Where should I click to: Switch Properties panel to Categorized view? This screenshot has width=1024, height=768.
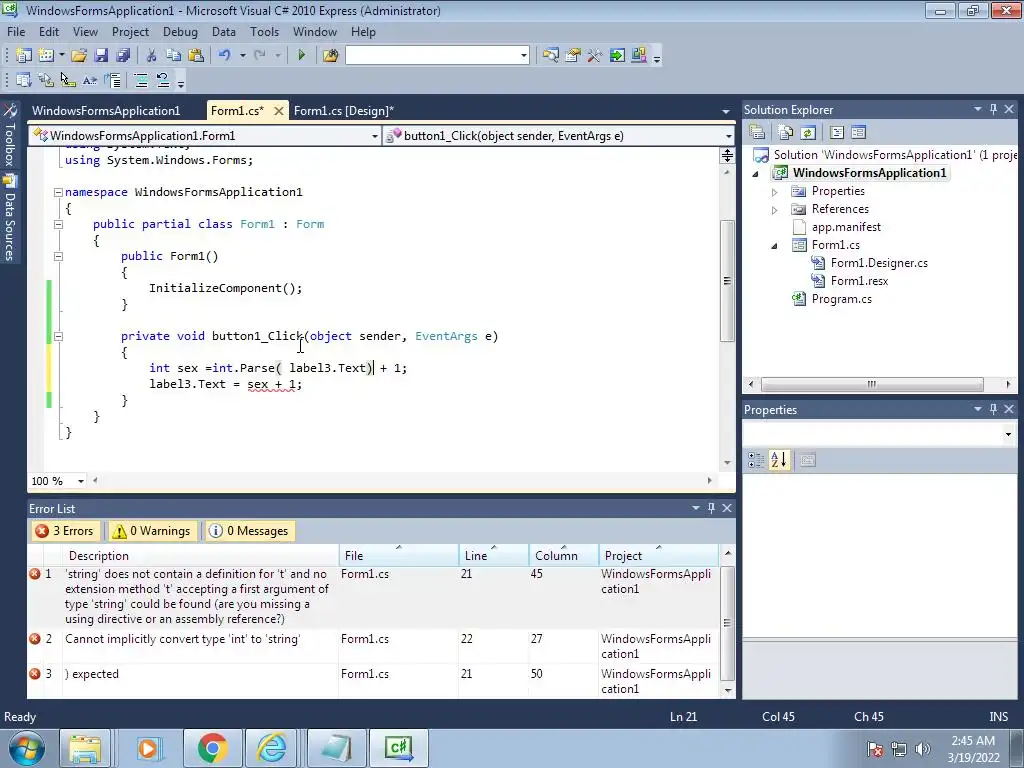[756, 460]
